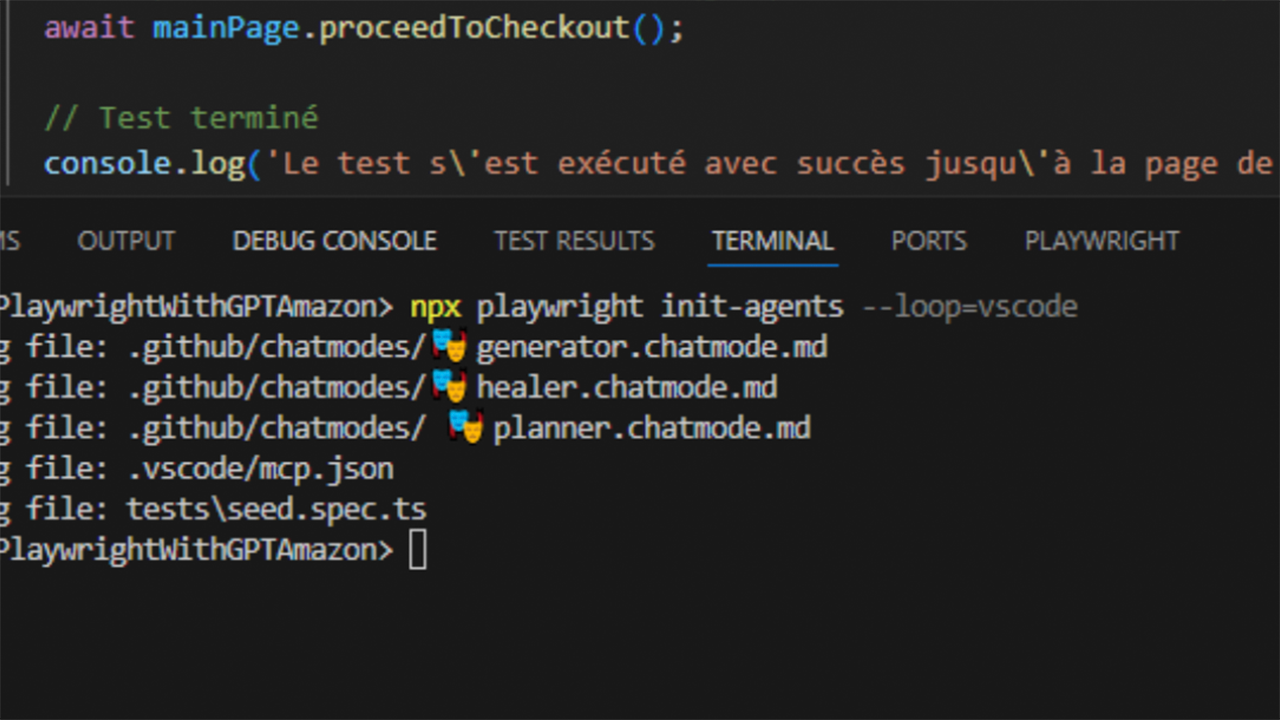
Task: Click the --loop=vscode argument in terminal
Action: pyautogui.click(x=969, y=306)
